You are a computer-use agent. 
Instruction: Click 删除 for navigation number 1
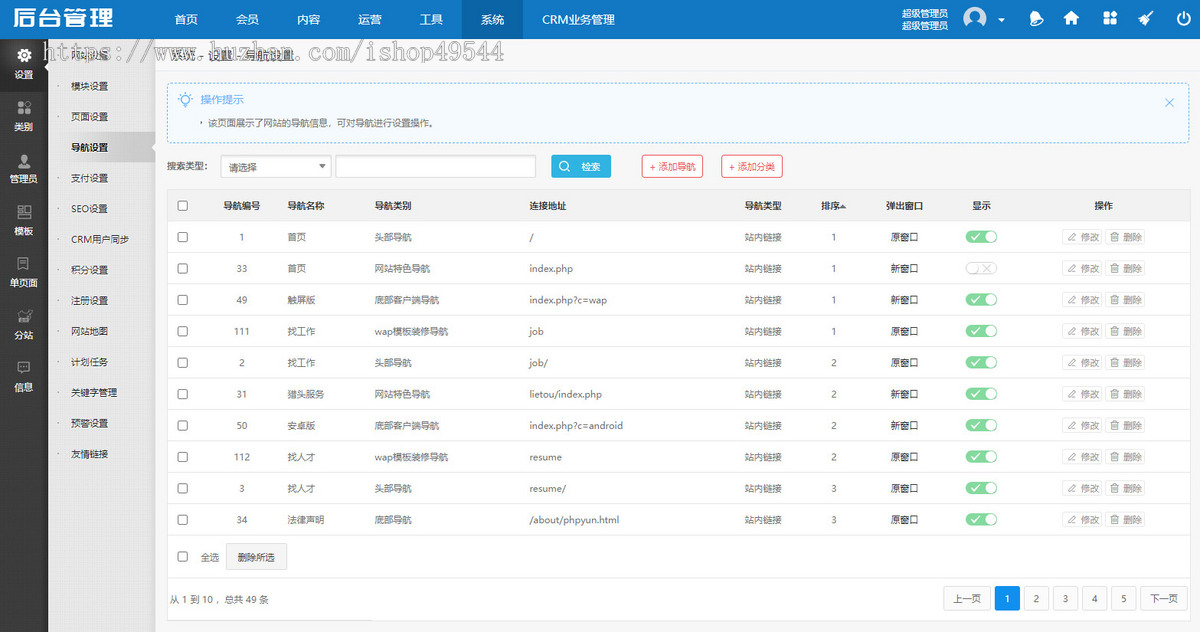click(x=1125, y=237)
